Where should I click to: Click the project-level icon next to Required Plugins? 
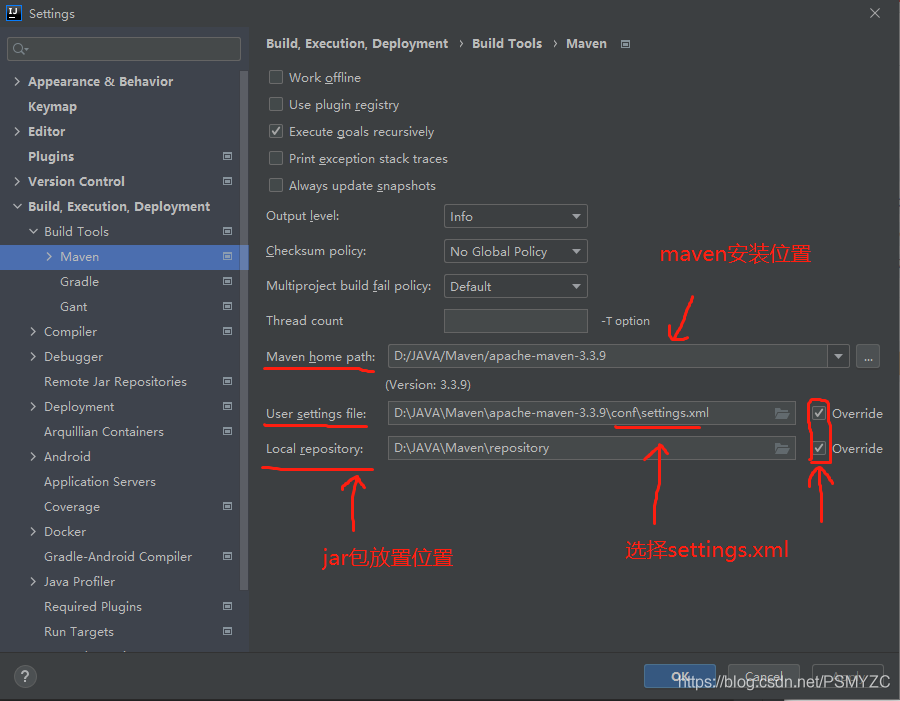pos(227,606)
